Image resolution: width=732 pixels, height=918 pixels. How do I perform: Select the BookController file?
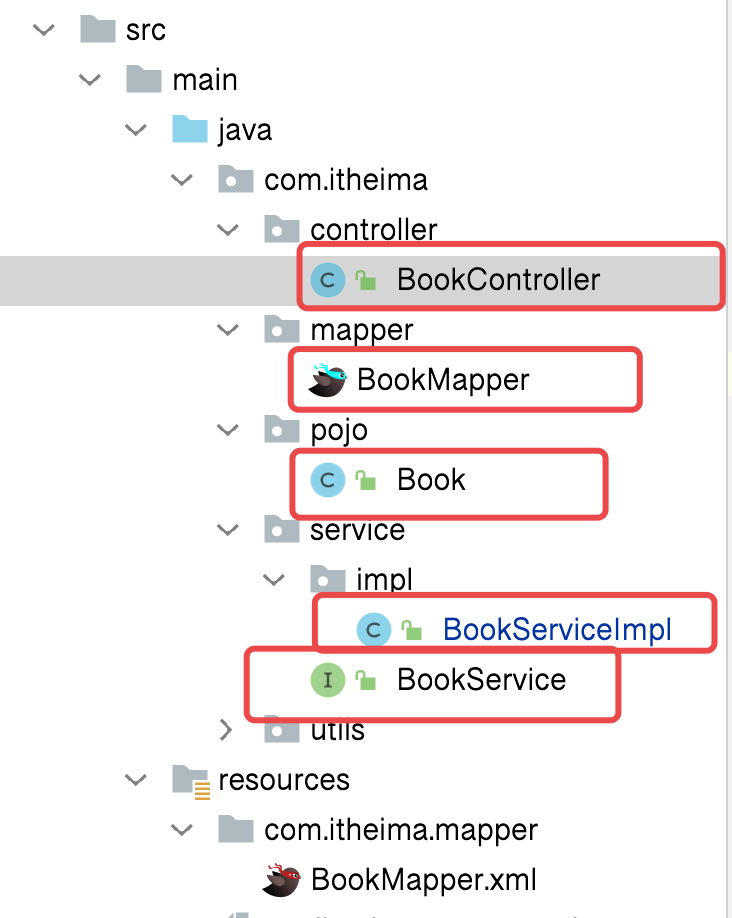click(498, 280)
